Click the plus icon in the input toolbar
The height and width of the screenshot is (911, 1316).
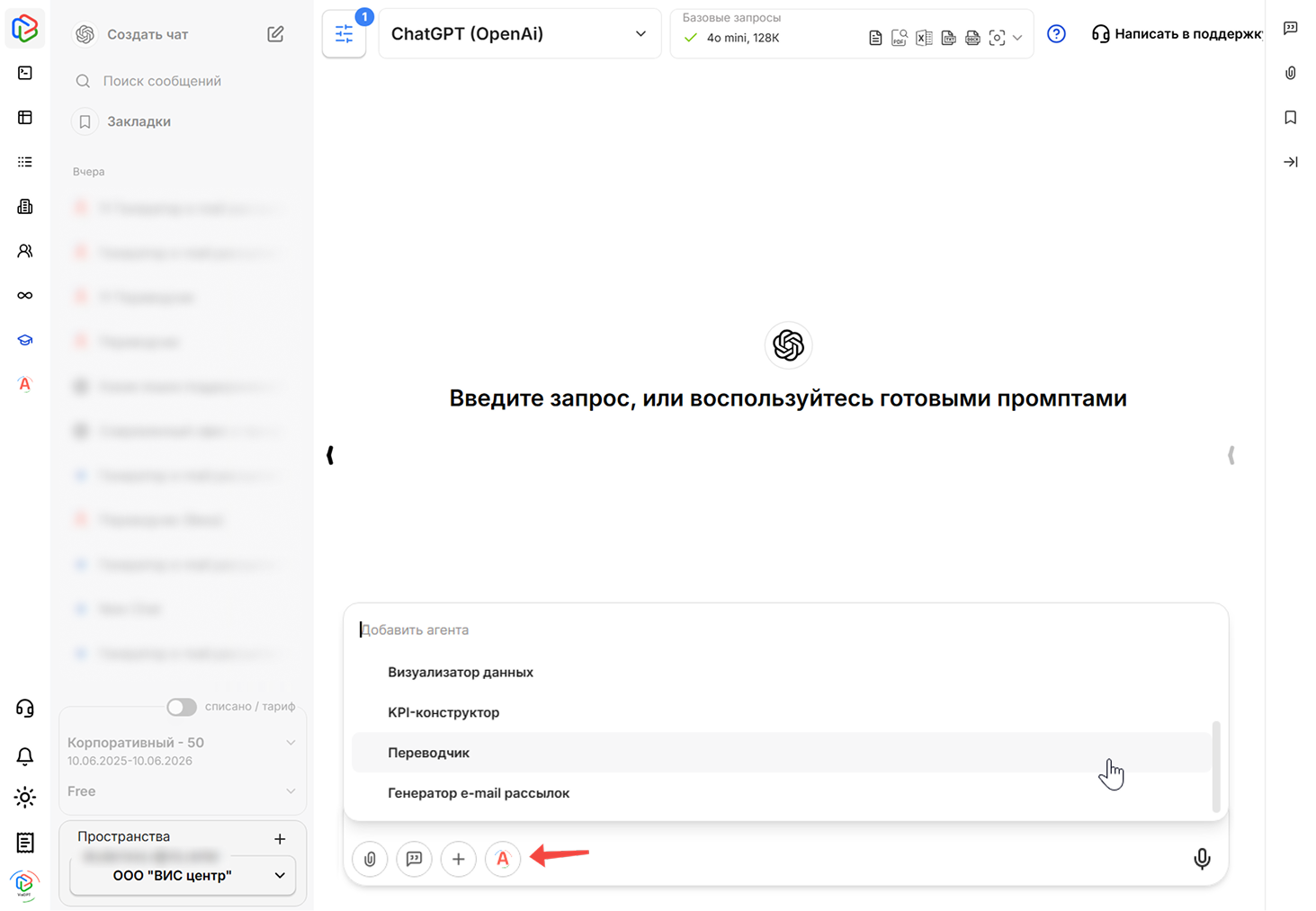(x=459, y=859)
